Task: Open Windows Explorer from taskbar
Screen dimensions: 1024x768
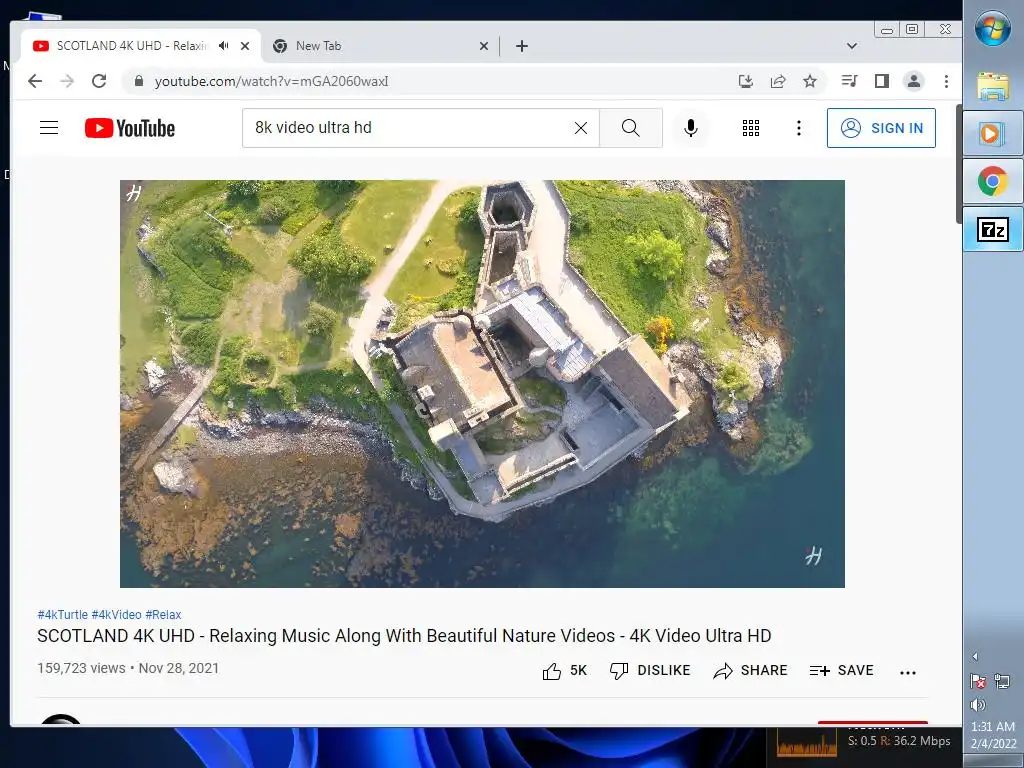Action: point(993,86)
